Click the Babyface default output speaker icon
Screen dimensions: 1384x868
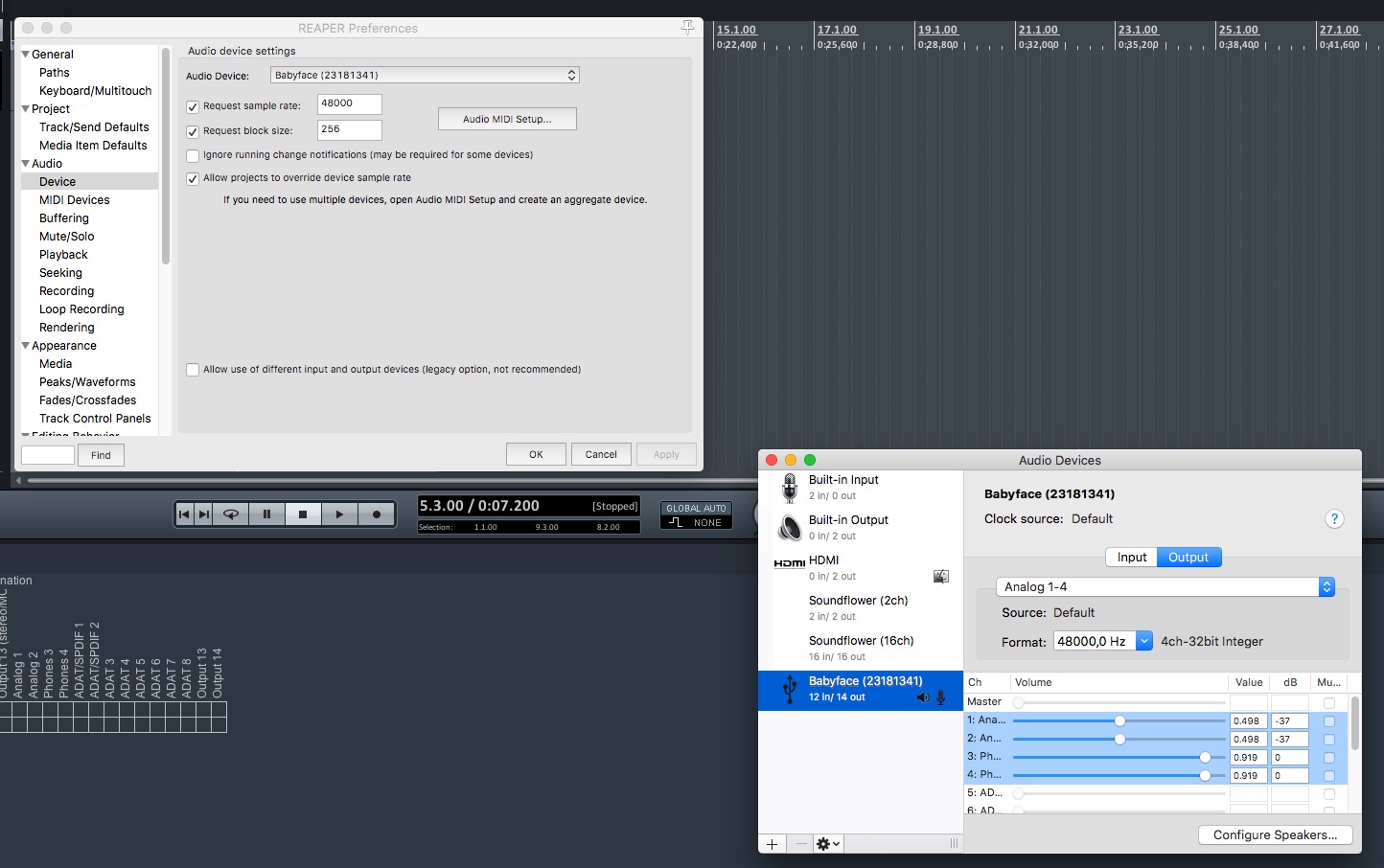[x=923, y=697]
